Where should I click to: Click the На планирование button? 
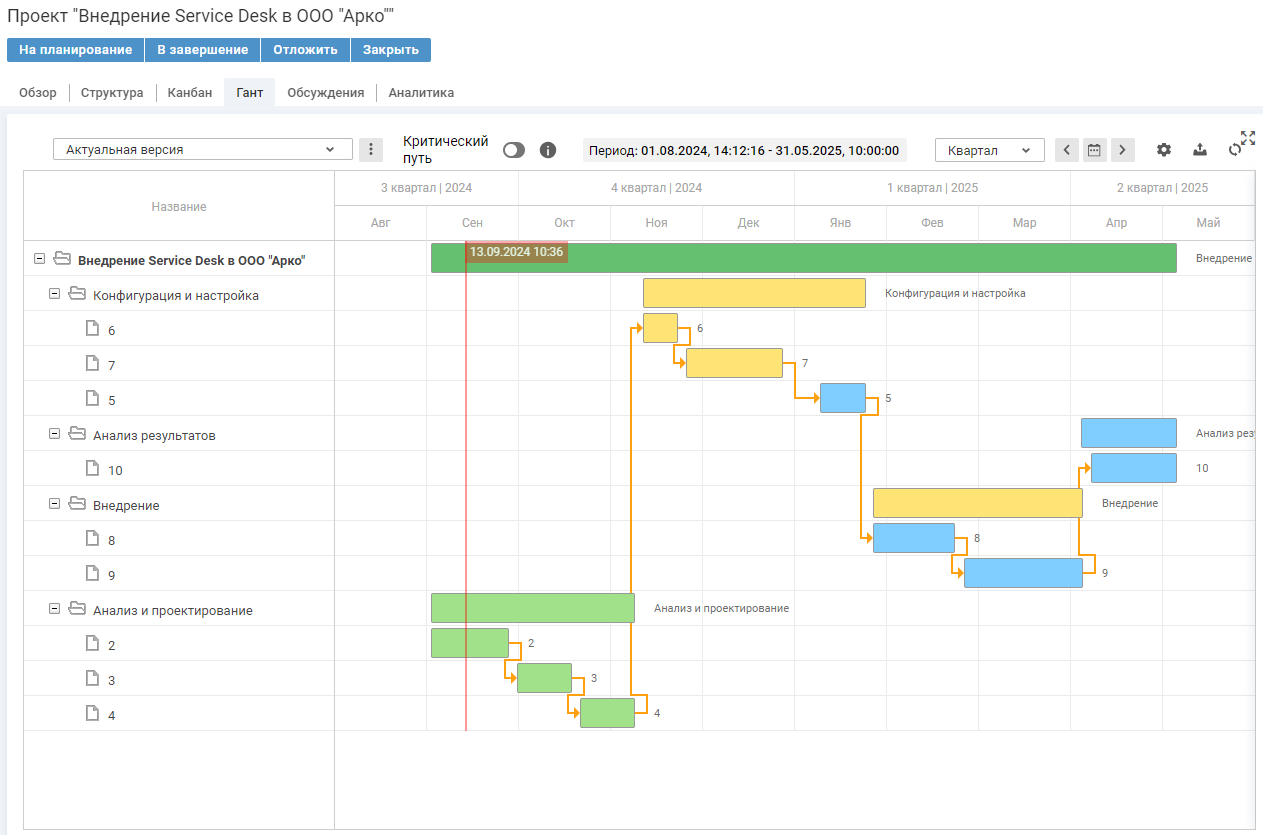click(x=75, y=50)
